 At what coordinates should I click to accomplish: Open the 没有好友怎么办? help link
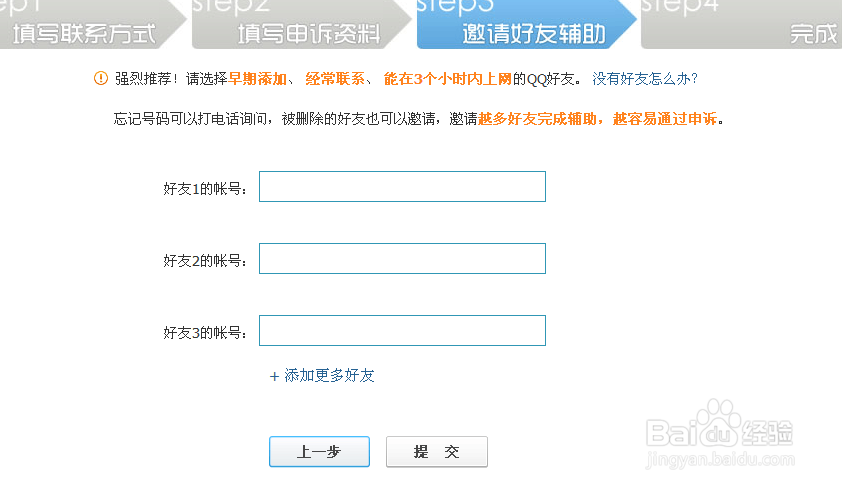coord(645,78)
